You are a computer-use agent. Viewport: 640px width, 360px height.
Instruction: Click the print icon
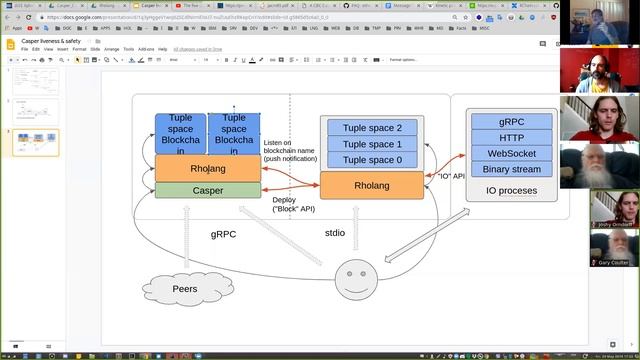pos(42,60)
